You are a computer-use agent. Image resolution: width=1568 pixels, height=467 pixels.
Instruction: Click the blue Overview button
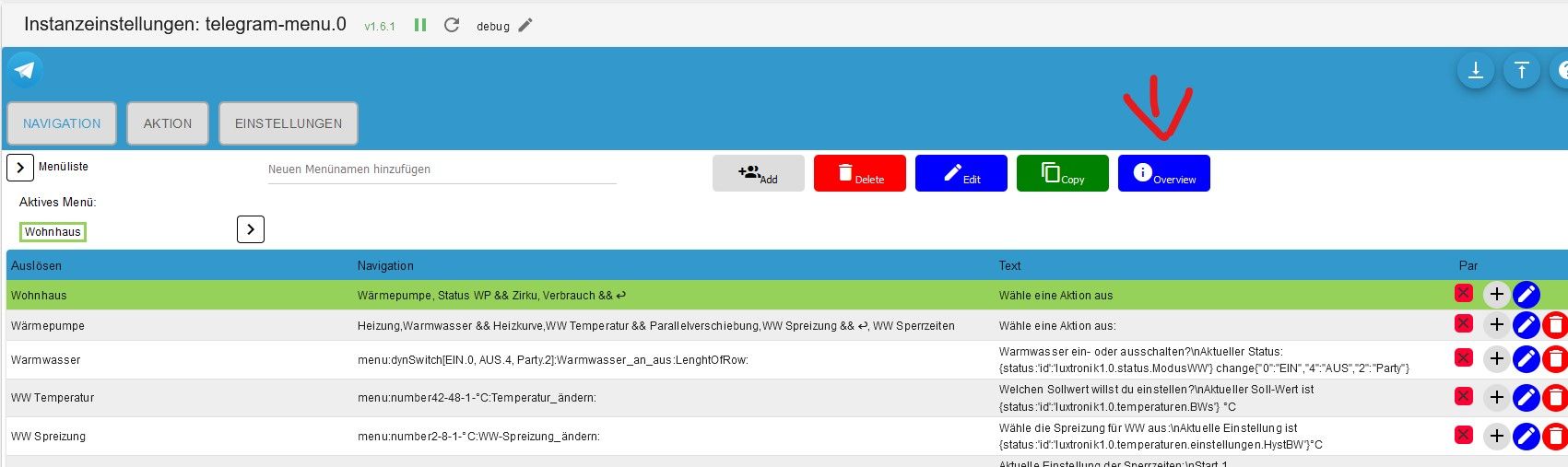pyautogui.click(x=1164, y=173)
